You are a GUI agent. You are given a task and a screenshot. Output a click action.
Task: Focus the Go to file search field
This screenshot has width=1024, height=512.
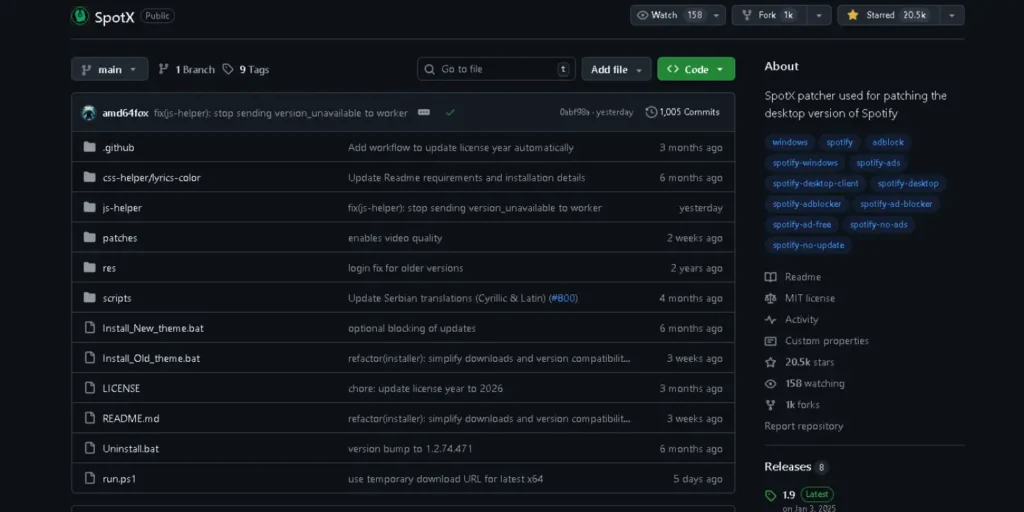click(496, 69)
